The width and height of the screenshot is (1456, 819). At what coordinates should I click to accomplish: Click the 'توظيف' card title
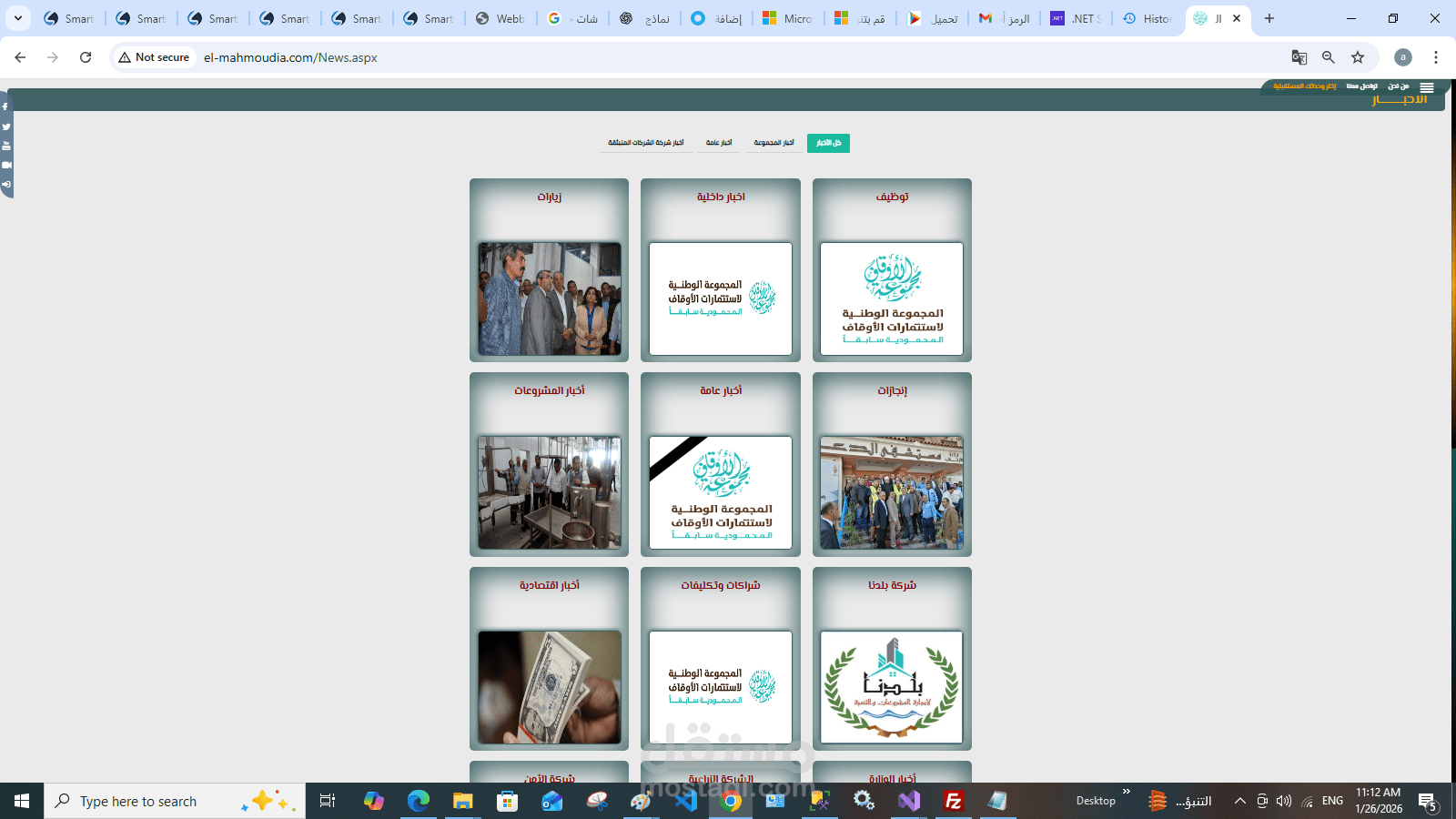[893, 197]
